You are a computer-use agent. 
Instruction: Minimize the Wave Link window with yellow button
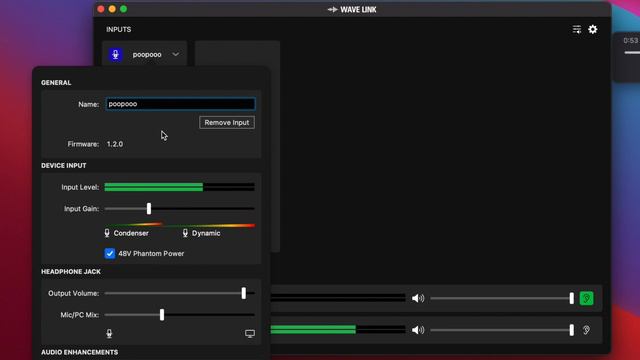(112, 9)
